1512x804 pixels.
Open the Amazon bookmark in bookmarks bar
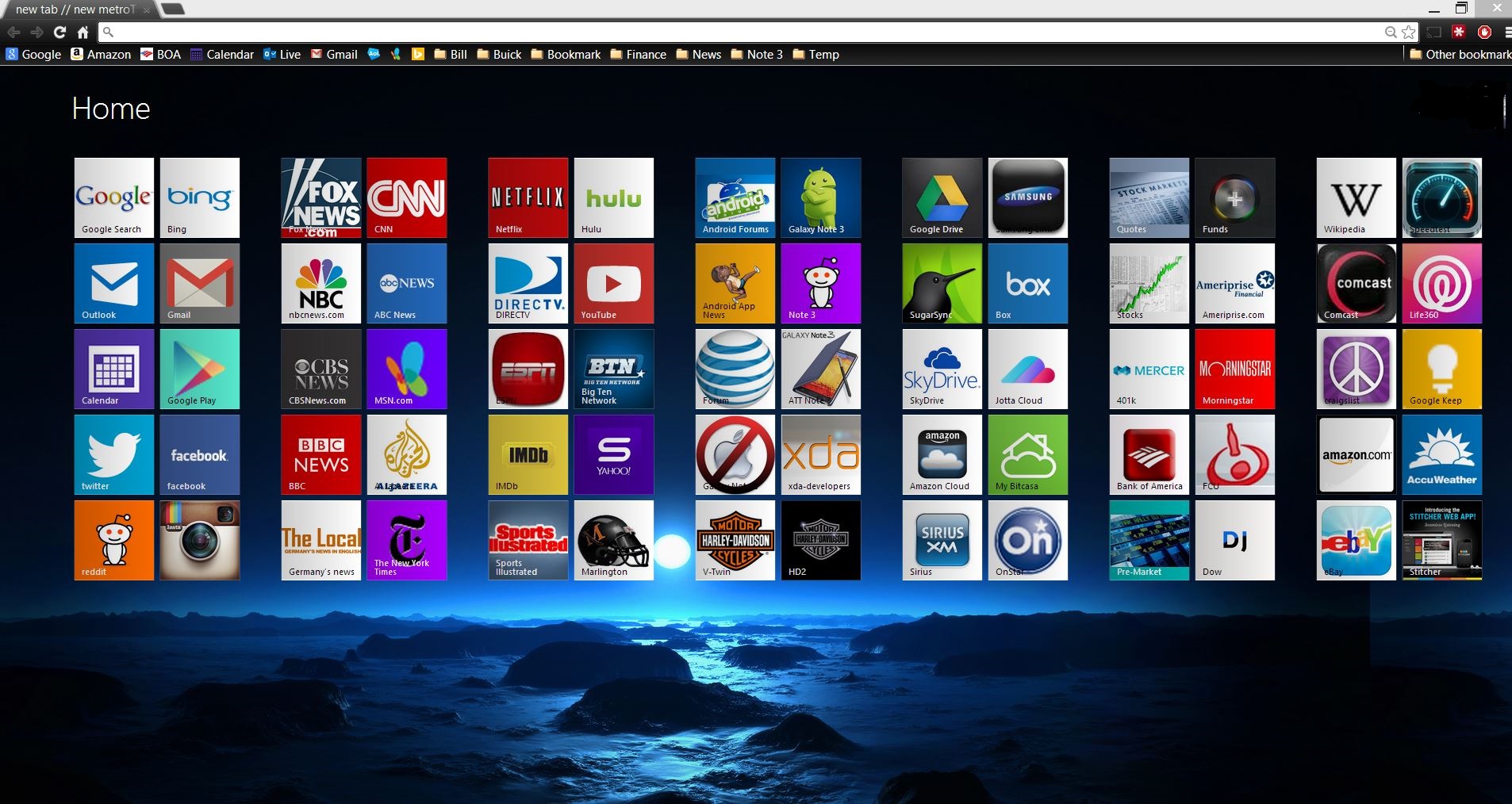tap(101, 54)
